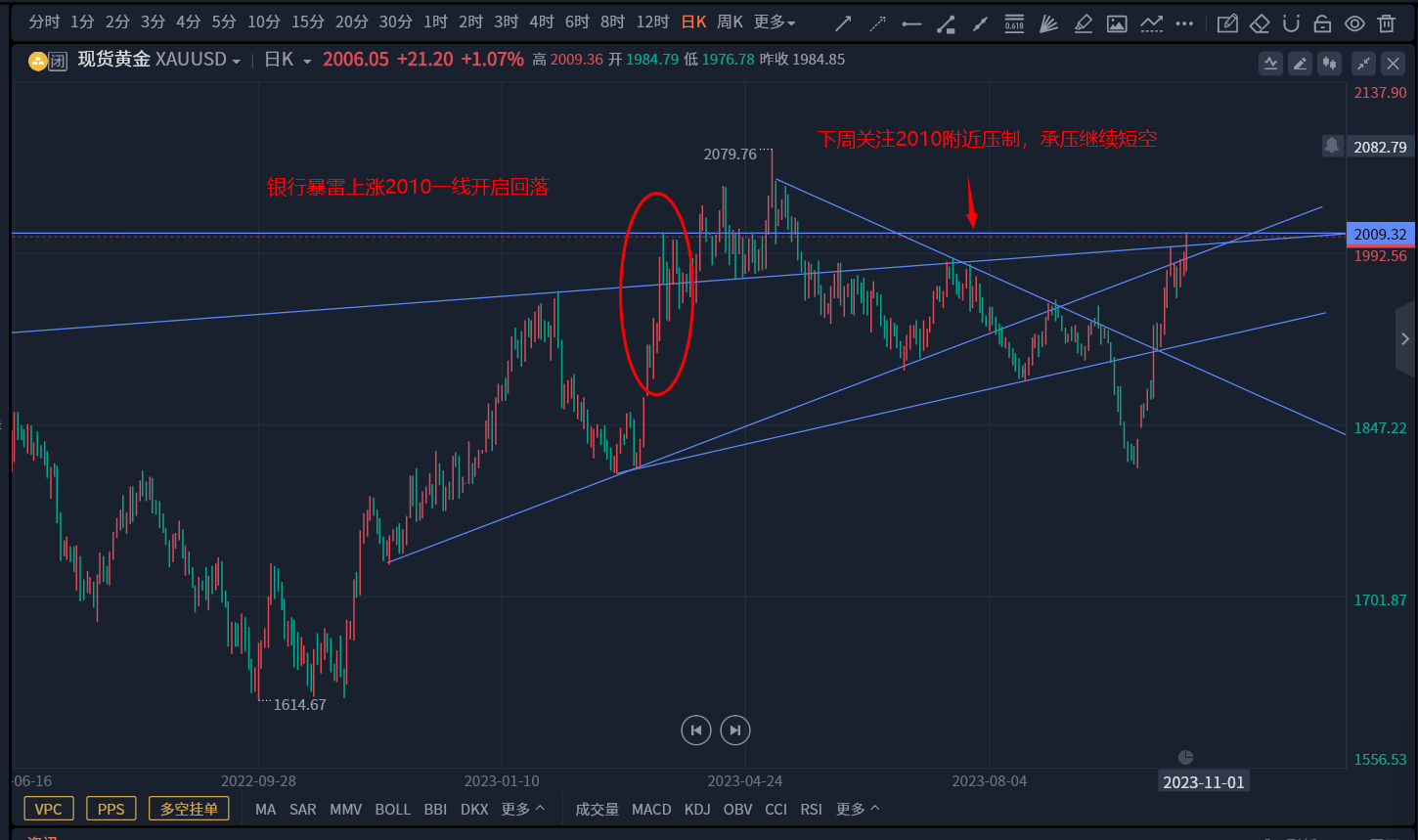
Task: Select the insert image tool
Action: point(1117,22)
